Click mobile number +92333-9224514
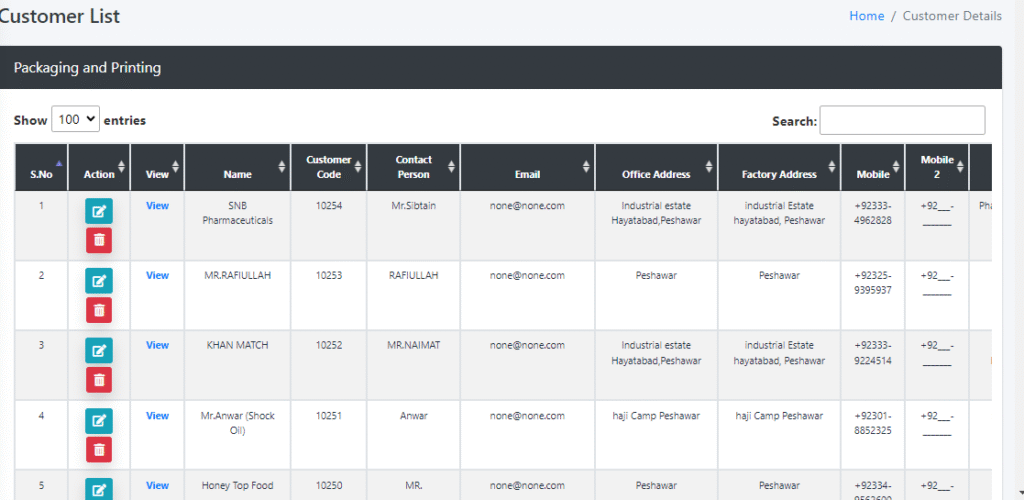Image resolution: width=1024 pixels, height=500 pixels. (873, 352)
